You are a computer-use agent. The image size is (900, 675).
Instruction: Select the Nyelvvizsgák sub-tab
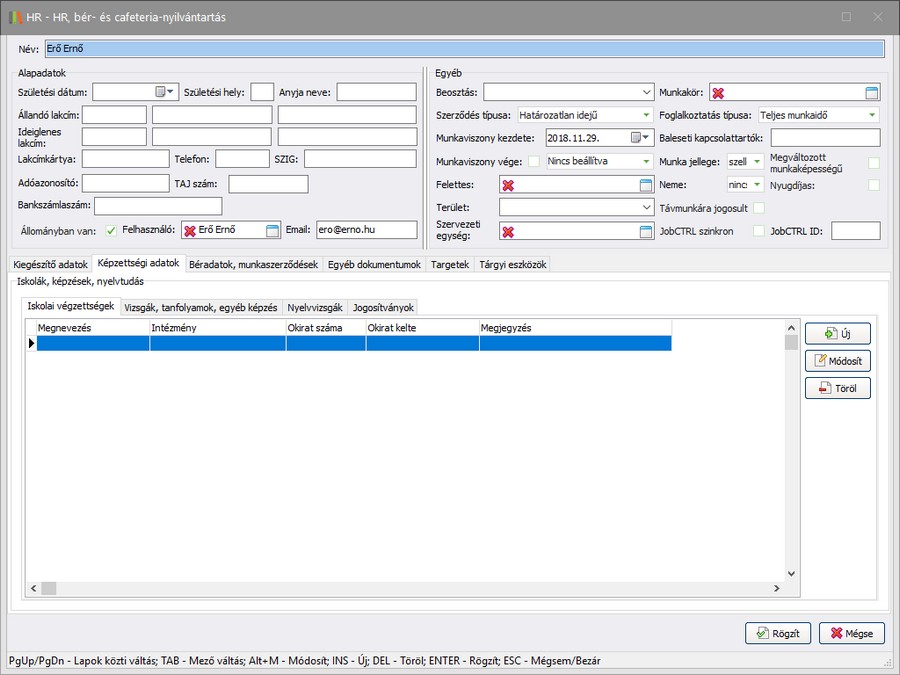(x=315, y=307)
